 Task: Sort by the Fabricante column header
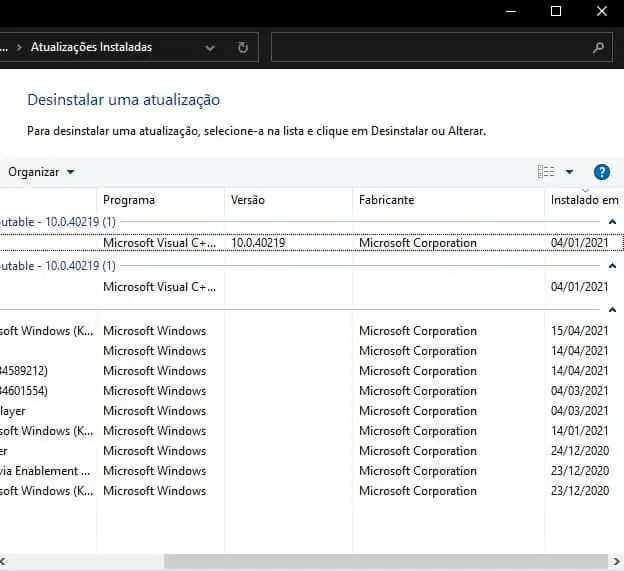(448, 200)
